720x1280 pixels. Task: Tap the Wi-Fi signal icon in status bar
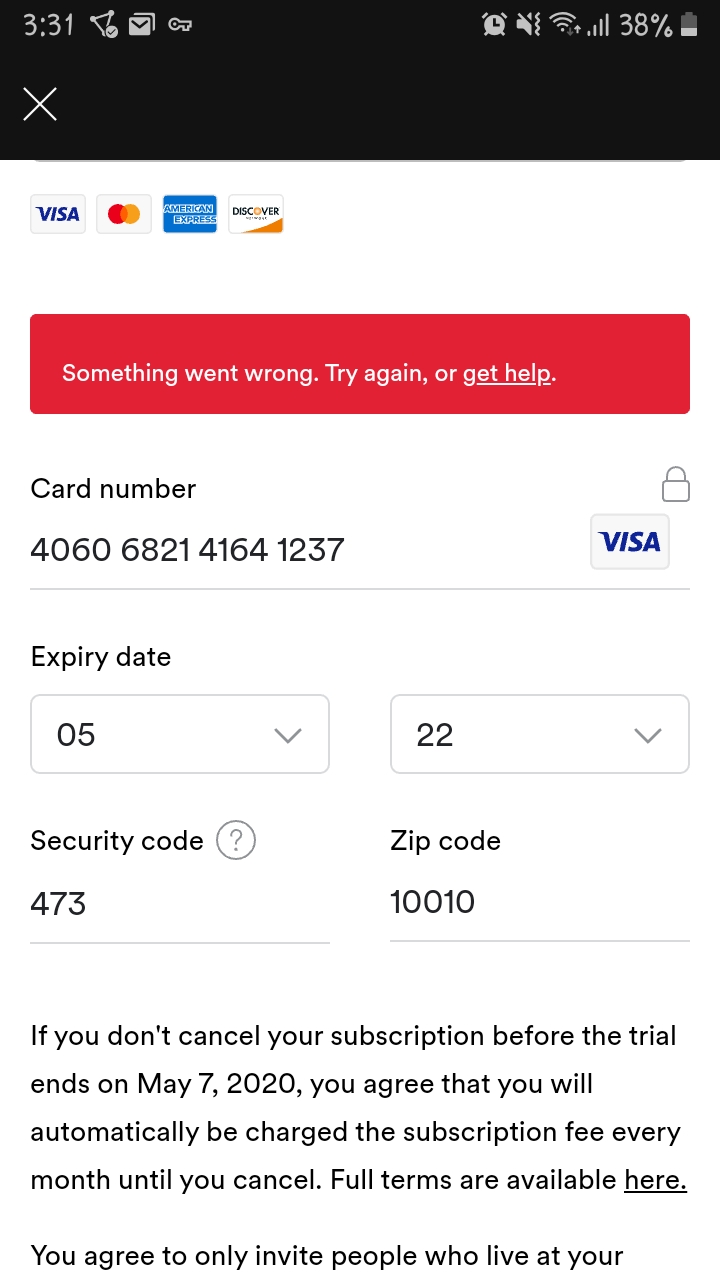pos(566,25)
